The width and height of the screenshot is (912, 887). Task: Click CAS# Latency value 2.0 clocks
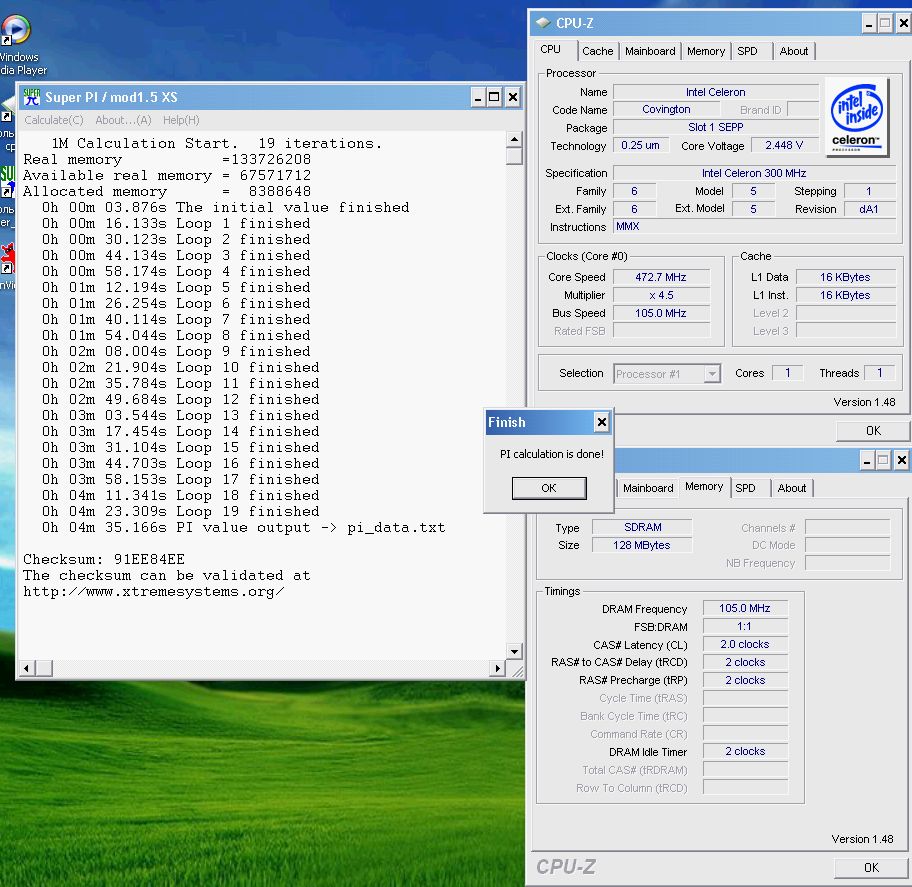pos(745,644)
